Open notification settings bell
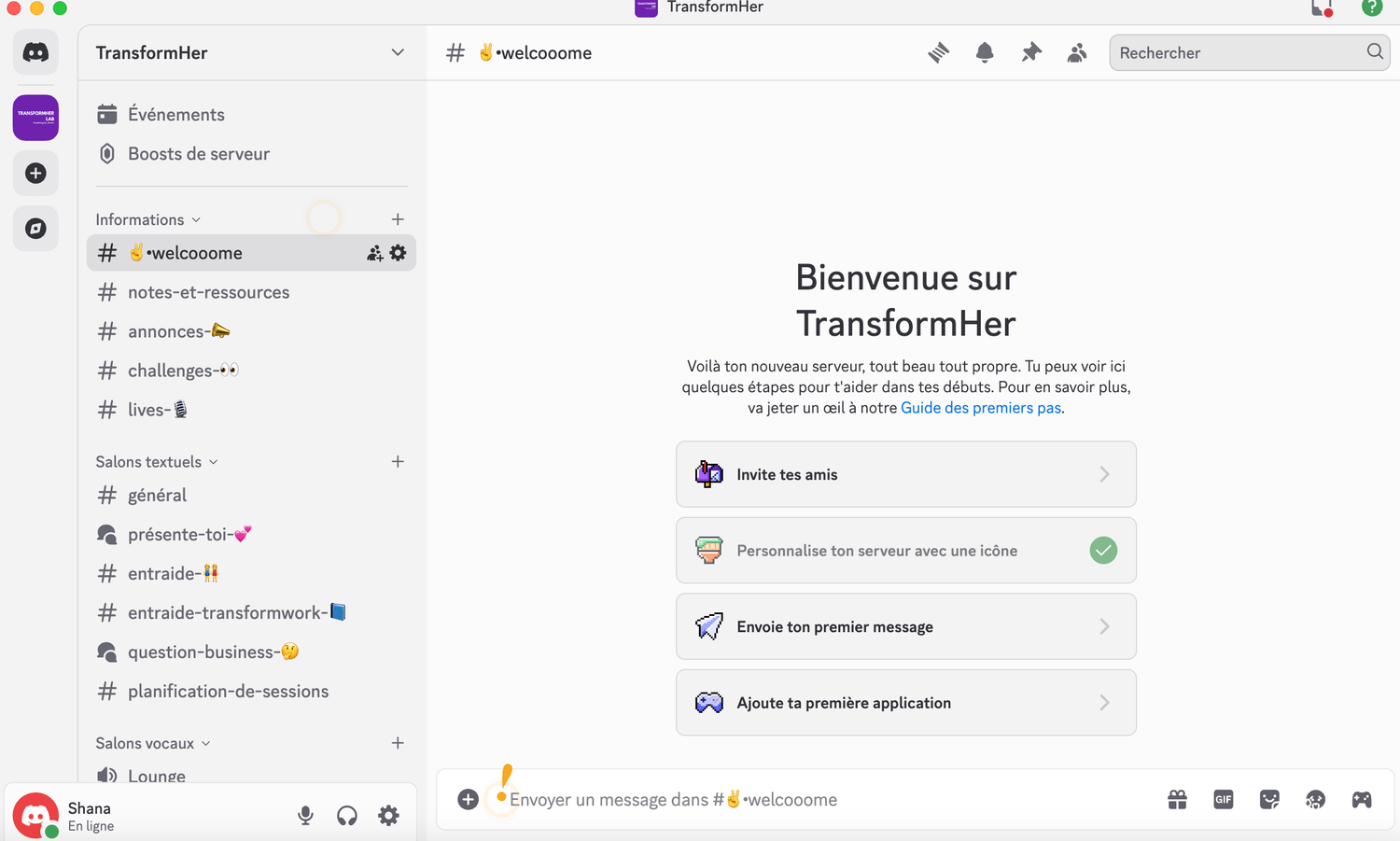Screen dimensions: 1400x841 point(985,52)
